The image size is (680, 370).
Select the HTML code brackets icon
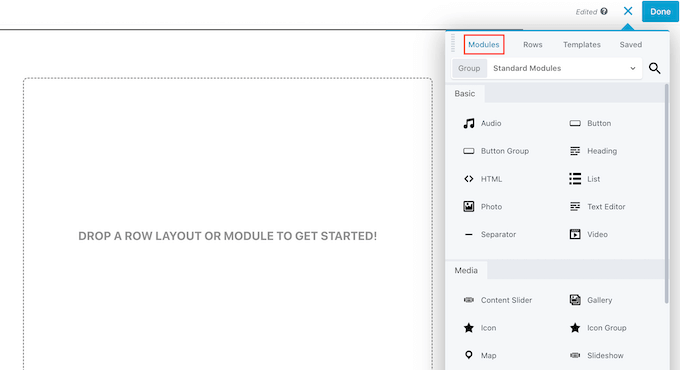click(468, 179)
